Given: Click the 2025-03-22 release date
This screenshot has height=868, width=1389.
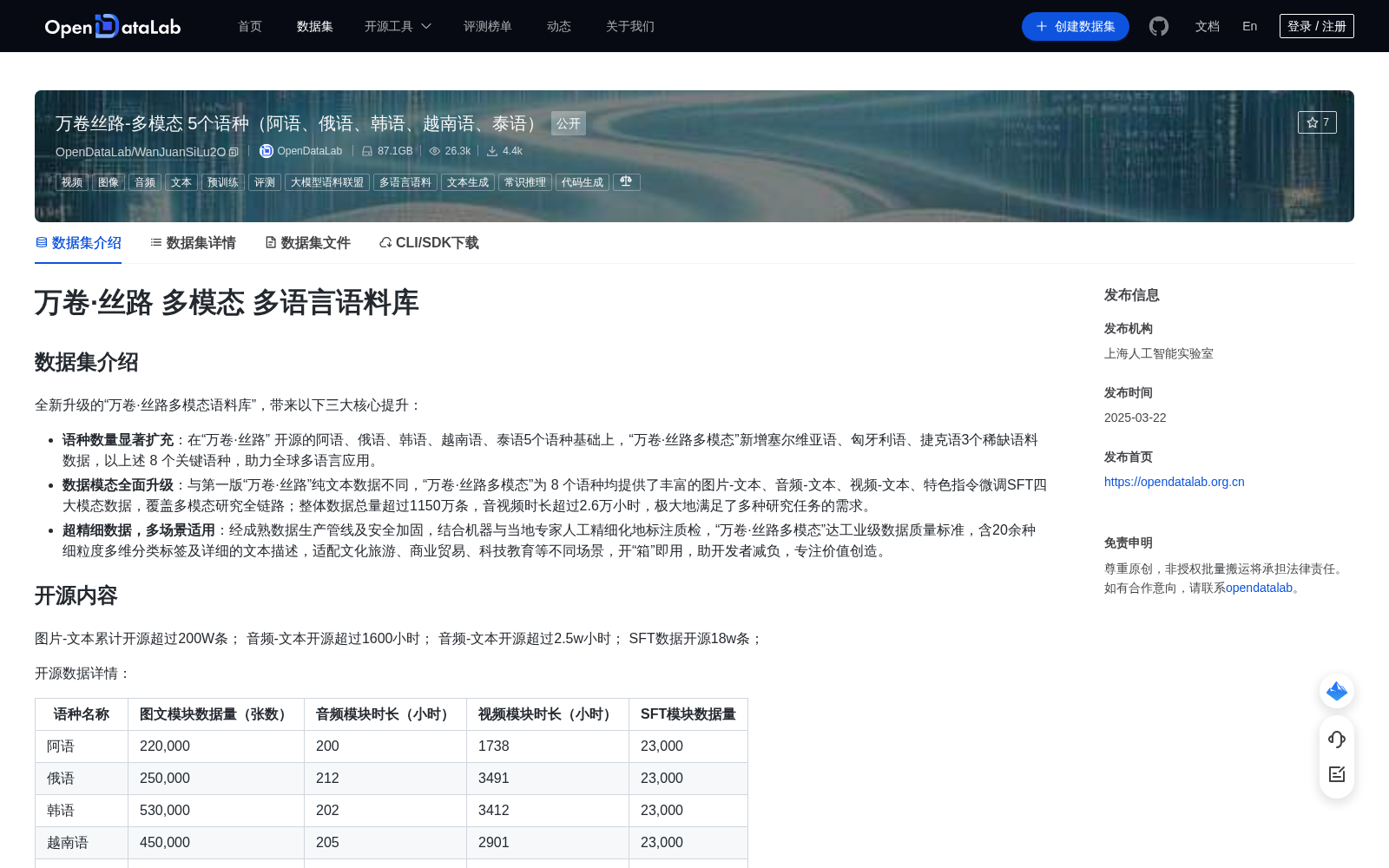Looking at the screenshot, I should coord(1136,418).
